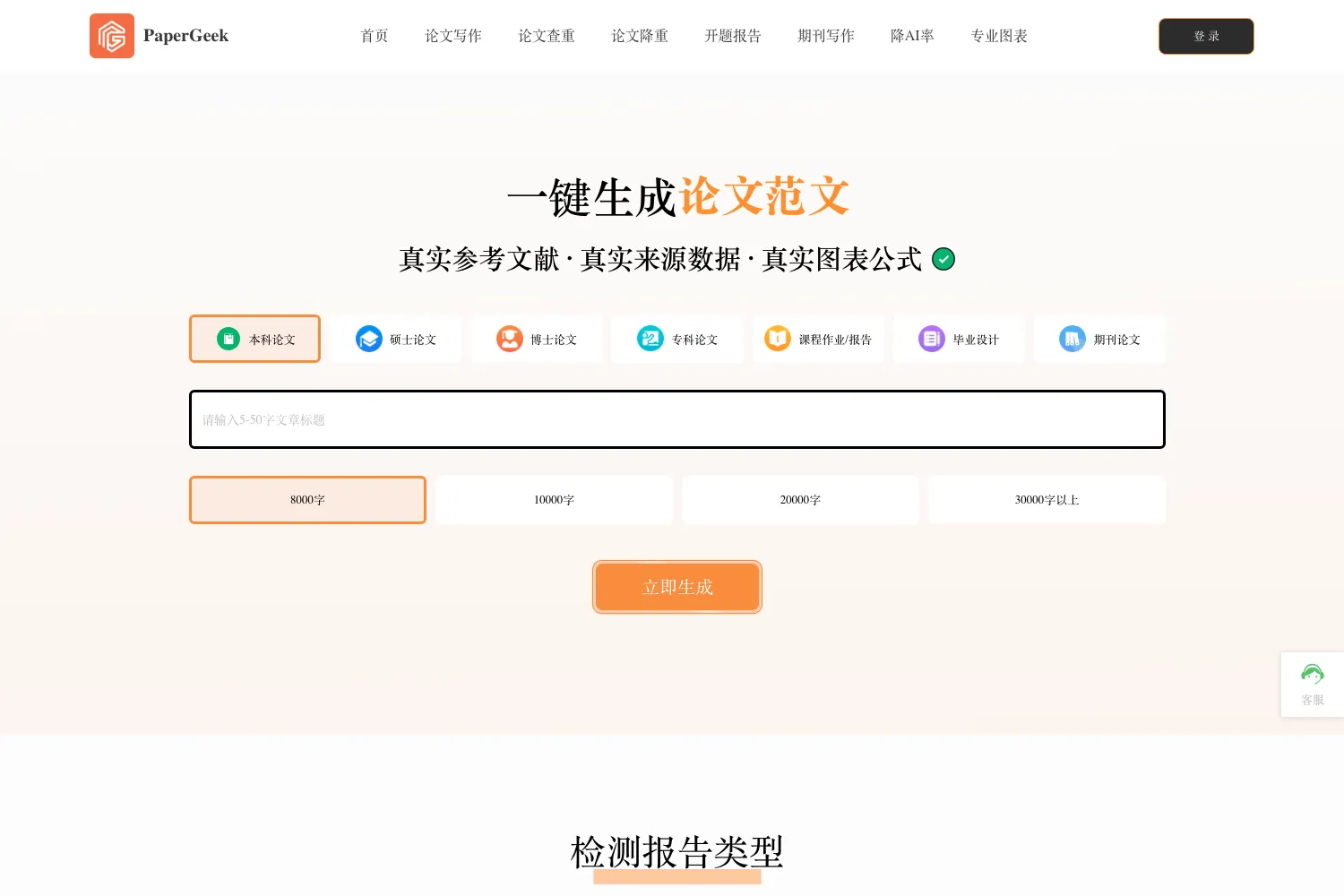
Task: Click the teal icon beside 专科论文
Action: [x=650, y=339]
